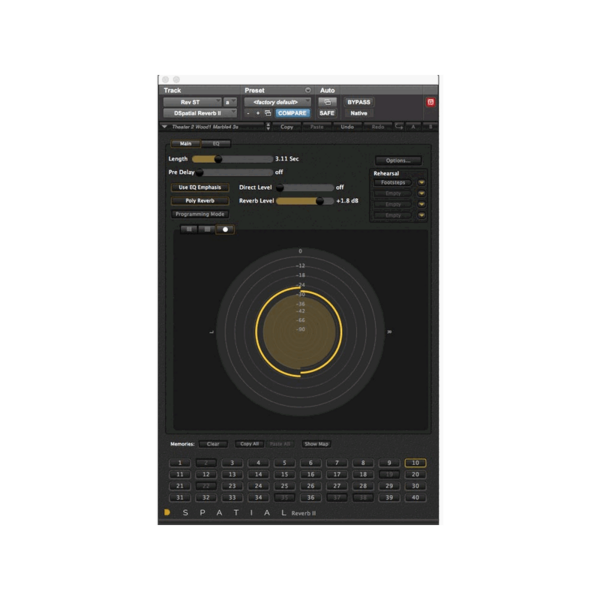Viewport: 600px width, 600px height.
Task: Select the Footsteps rehearsal sound
Action: 393,183
